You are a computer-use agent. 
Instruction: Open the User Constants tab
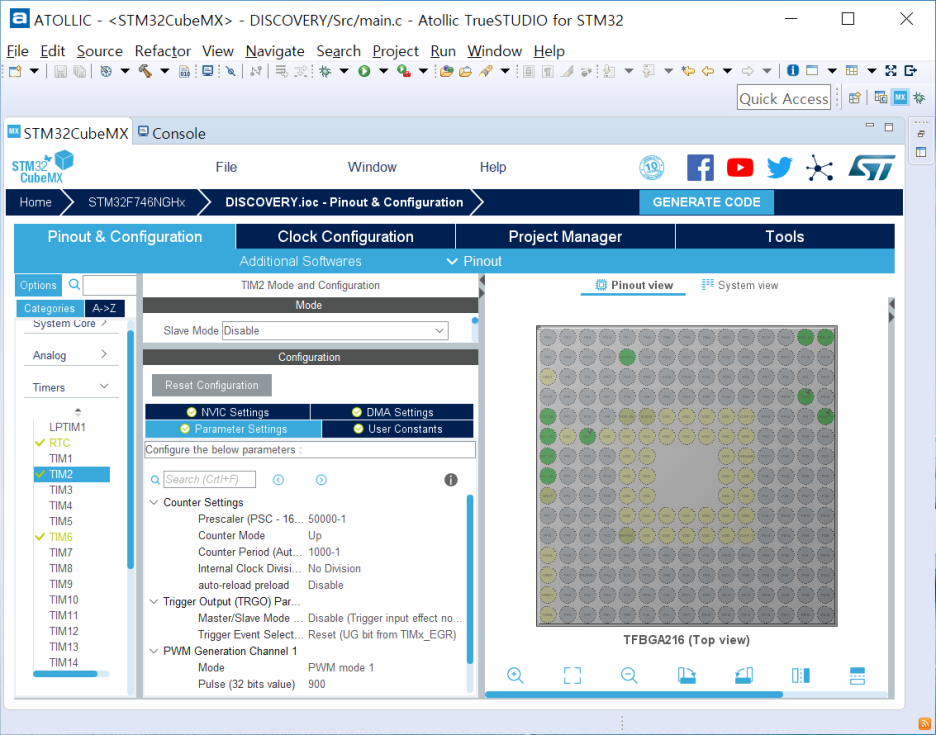point(398,429)
